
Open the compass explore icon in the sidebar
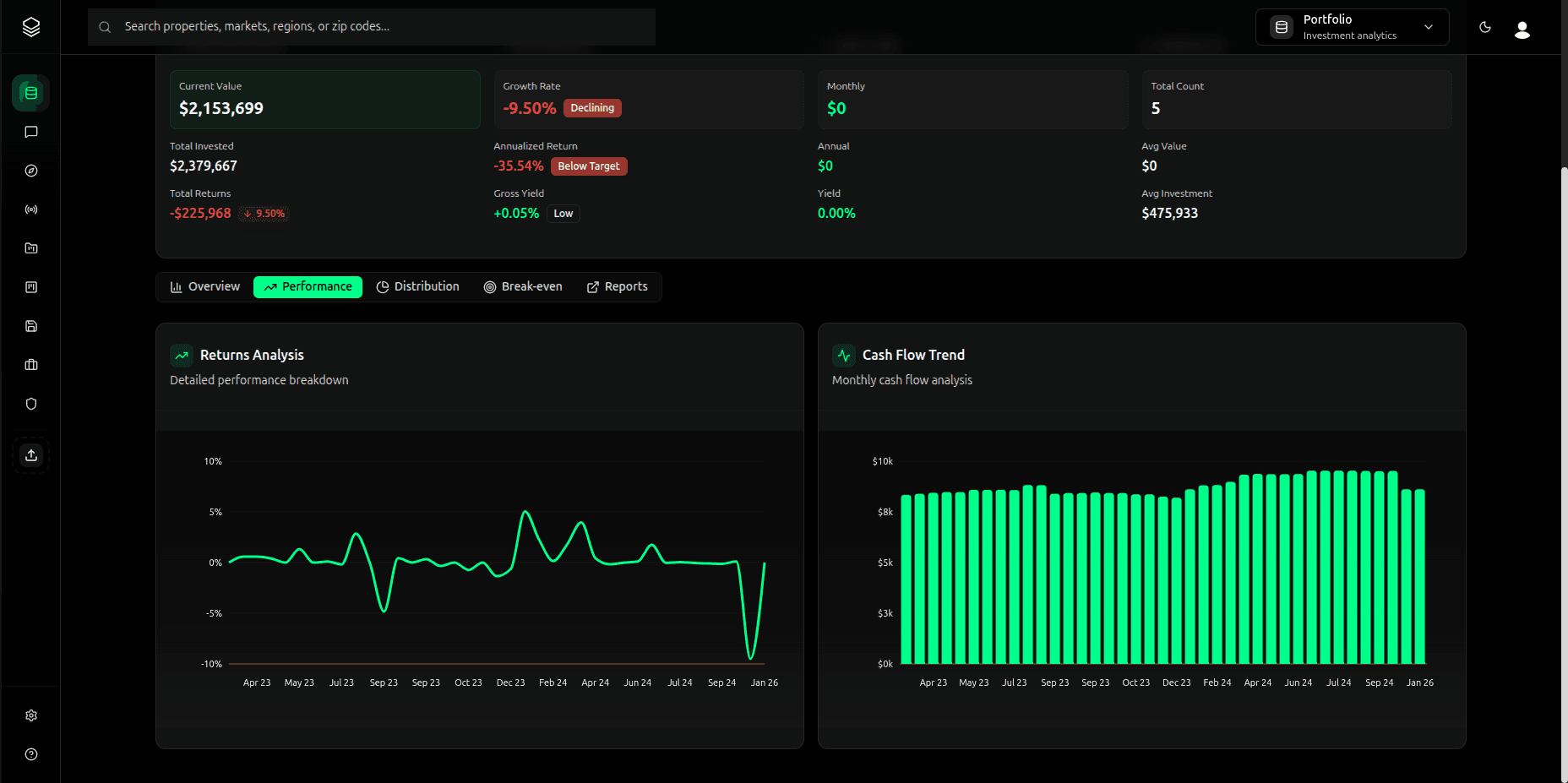31,171
